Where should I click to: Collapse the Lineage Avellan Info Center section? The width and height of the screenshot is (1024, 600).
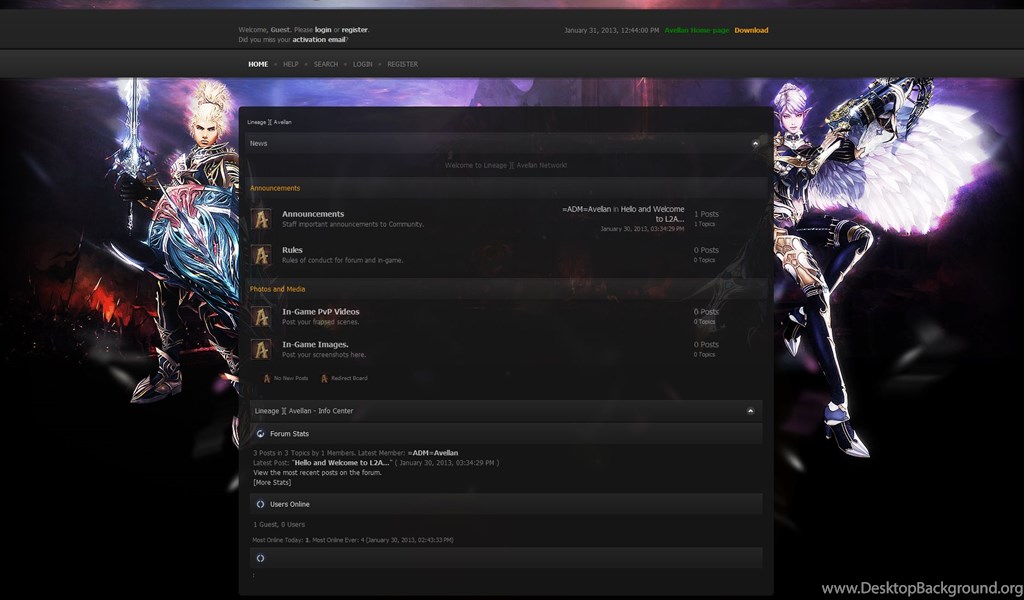point(750,411)
